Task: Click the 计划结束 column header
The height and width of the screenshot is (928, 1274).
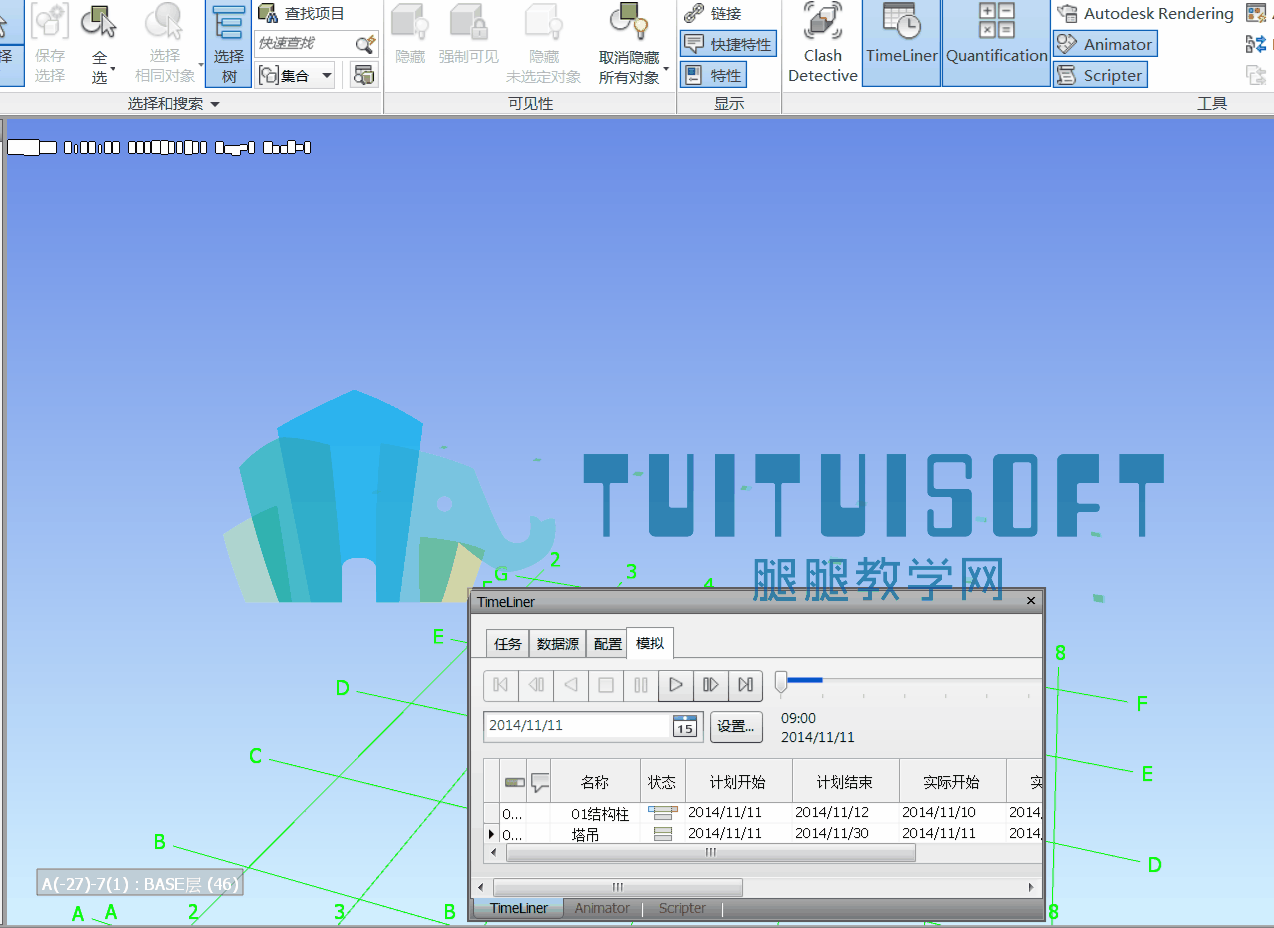Action: point(845,782)
